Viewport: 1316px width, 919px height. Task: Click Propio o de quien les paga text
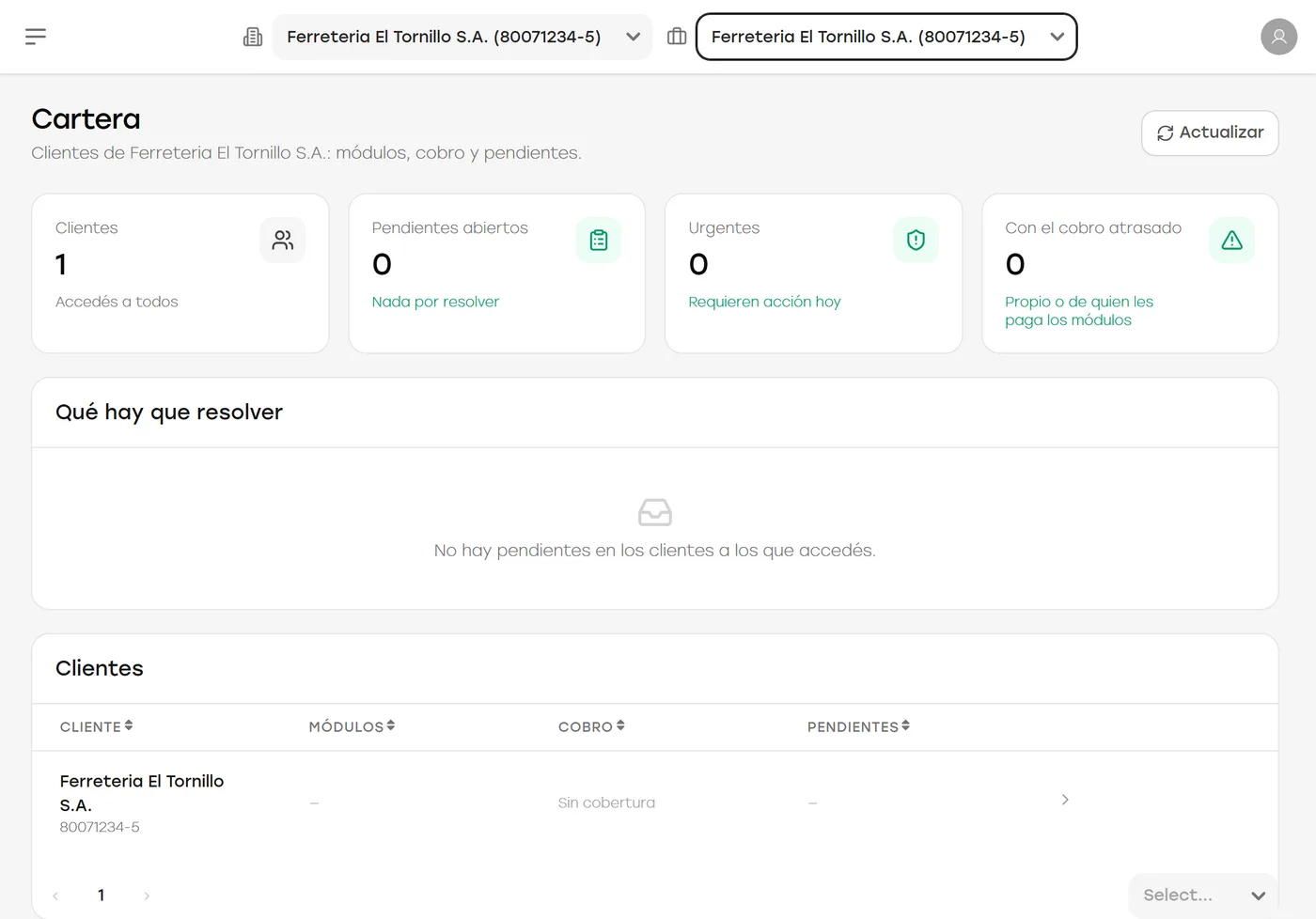pos(1079,310)
